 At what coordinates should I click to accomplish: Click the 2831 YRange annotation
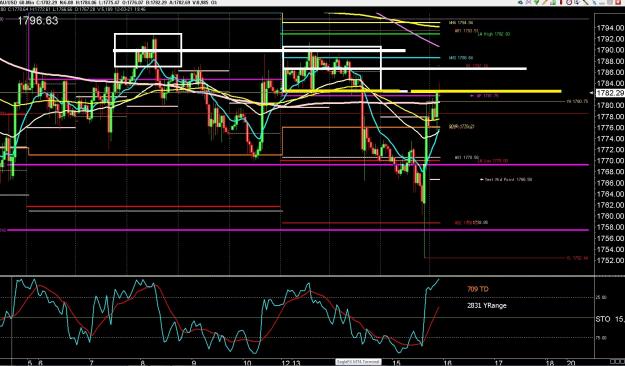coord(487,306)
